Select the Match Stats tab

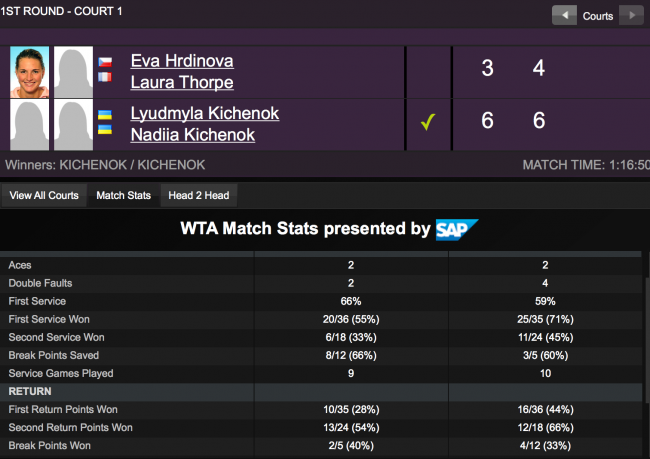123,195
